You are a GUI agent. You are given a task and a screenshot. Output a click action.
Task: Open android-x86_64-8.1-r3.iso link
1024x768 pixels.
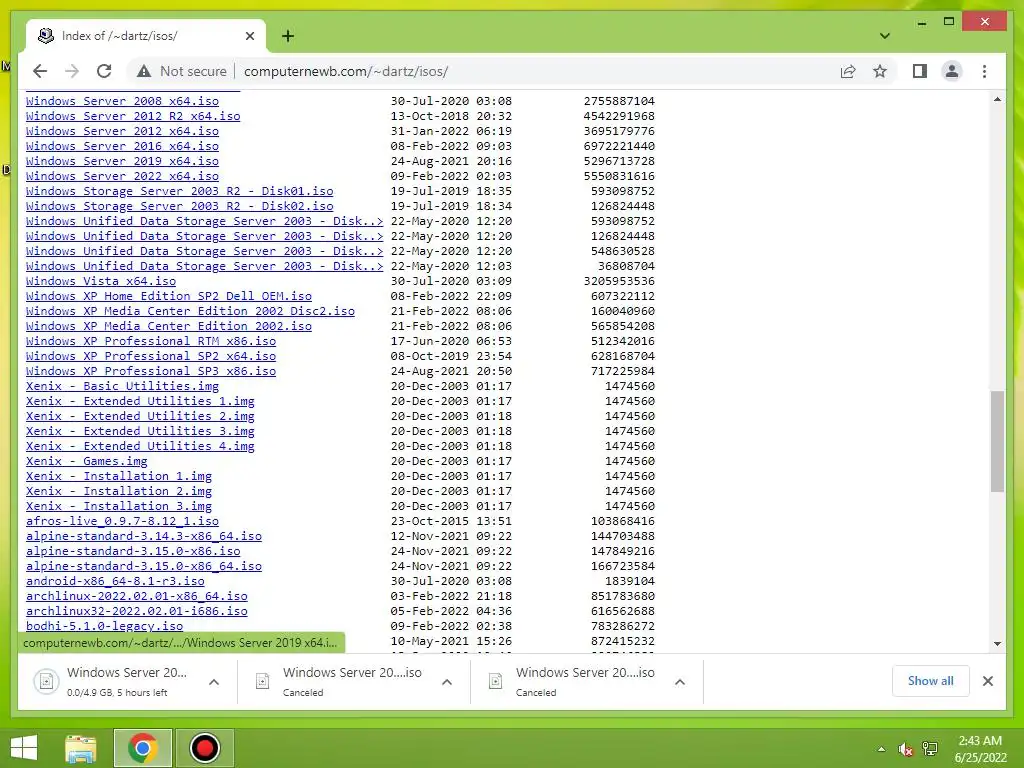[x=115, y=582]
